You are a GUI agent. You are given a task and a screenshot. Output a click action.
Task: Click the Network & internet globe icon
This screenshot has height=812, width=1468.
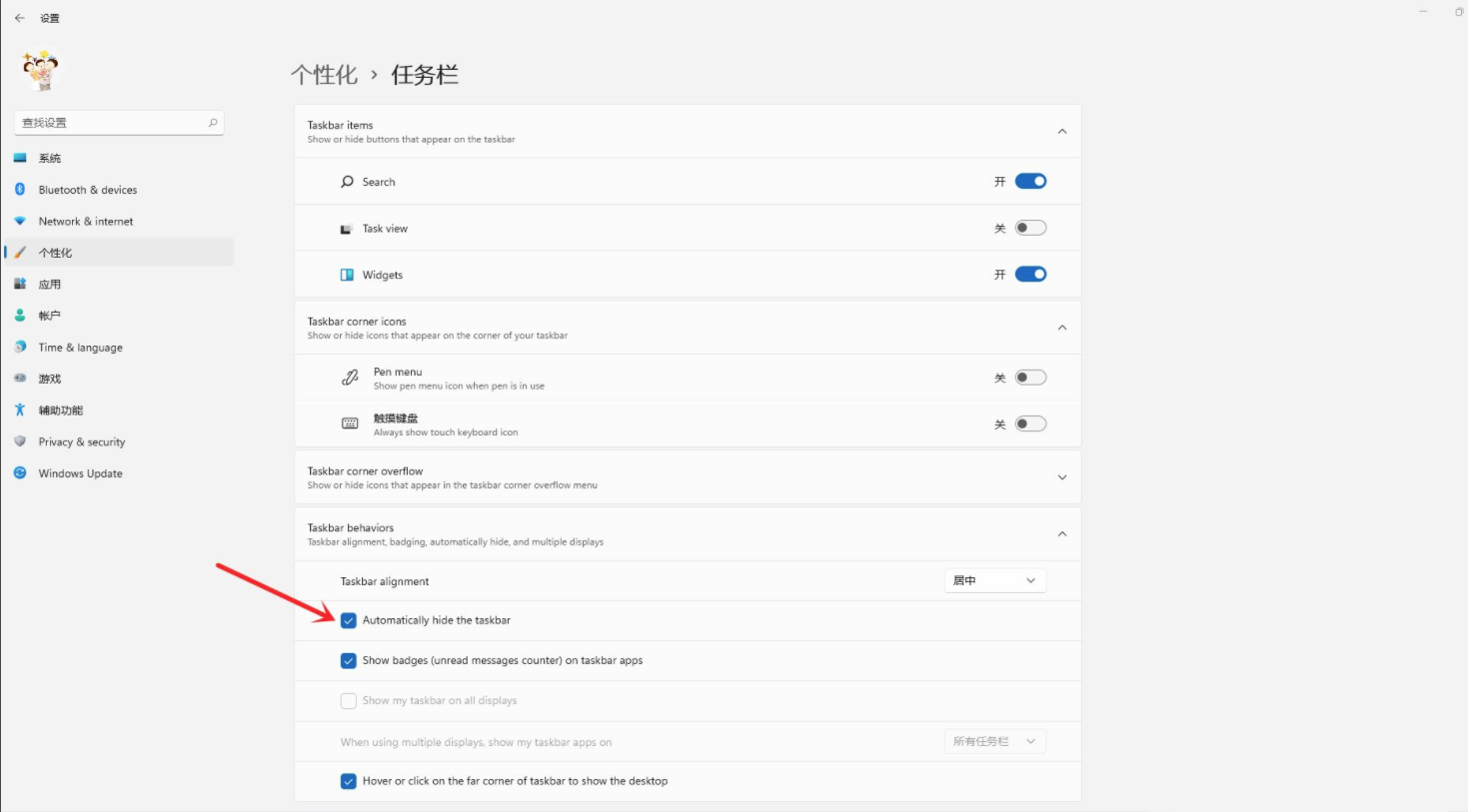(20, 221)
